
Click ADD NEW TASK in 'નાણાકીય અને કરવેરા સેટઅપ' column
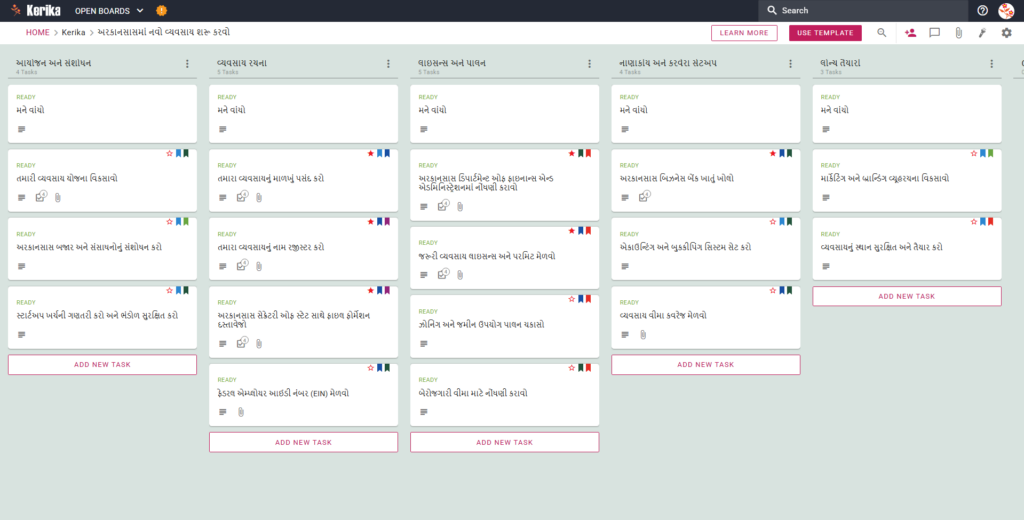(x=706, y=365)
